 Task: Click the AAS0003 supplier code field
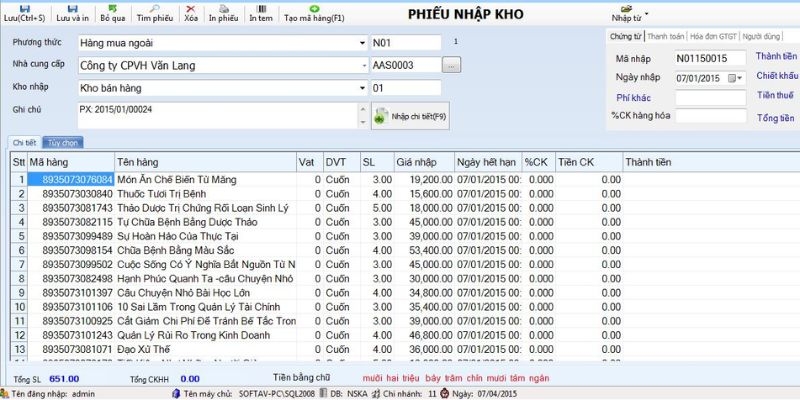pos(406,65)
